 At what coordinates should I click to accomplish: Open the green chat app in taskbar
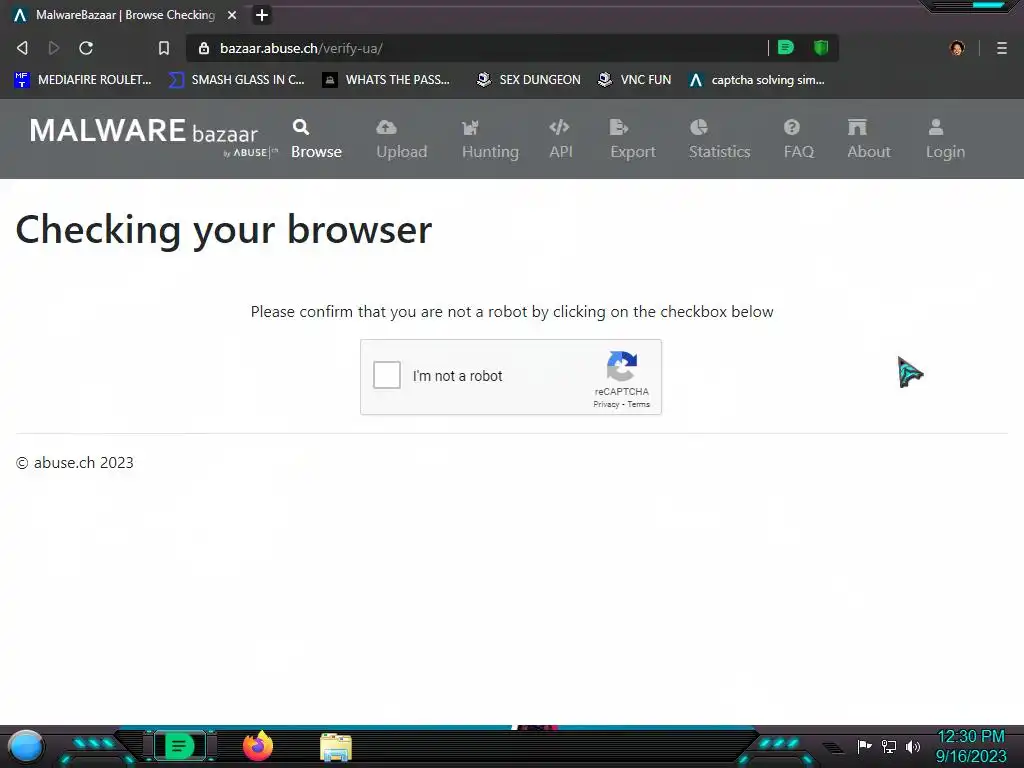(179, 746)
